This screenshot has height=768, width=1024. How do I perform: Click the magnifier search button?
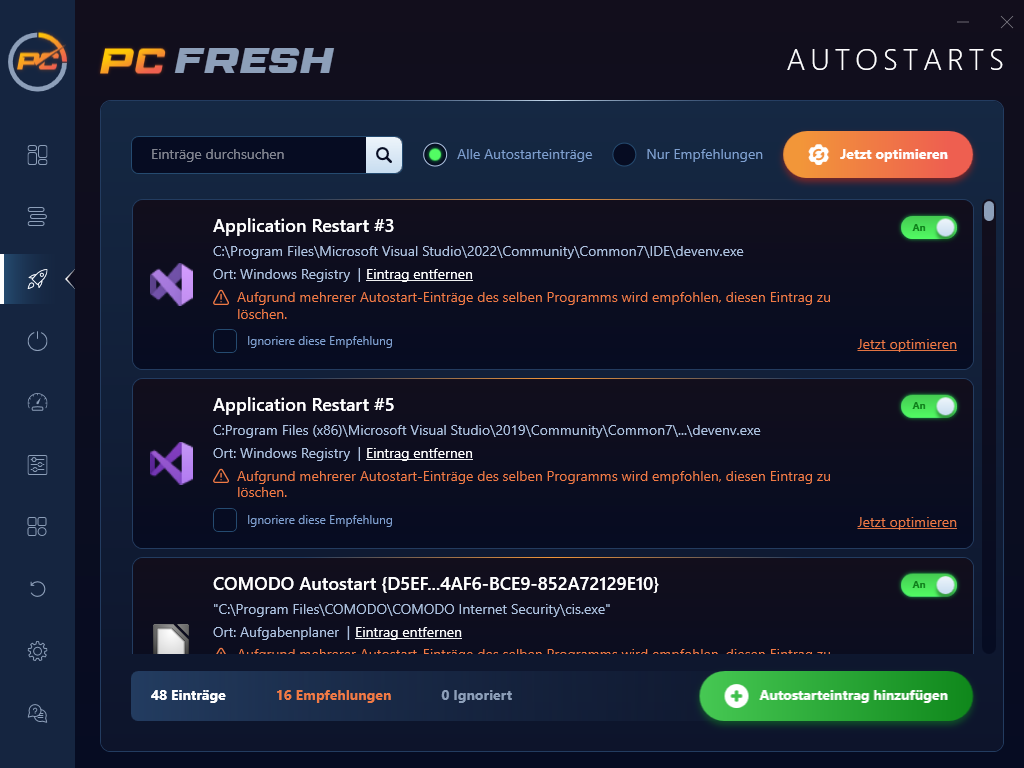pos(384,155)
